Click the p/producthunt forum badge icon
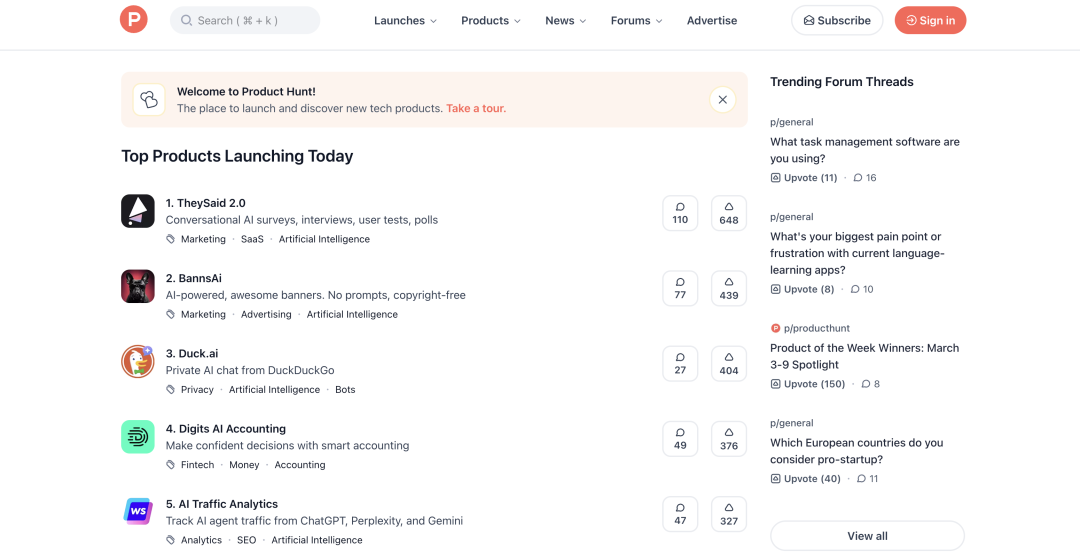Image resolution: width=1080 pixels, height=558 pixels. coord(775,329)
